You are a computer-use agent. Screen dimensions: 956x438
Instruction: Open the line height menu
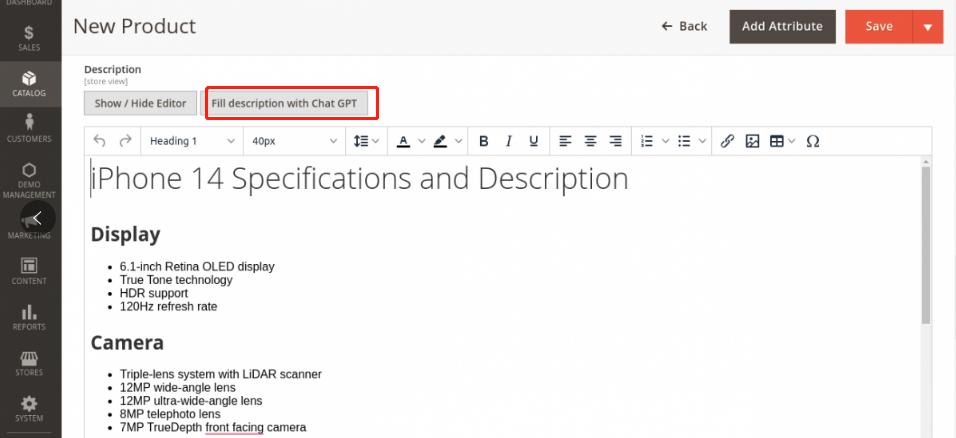coord(366,142)
